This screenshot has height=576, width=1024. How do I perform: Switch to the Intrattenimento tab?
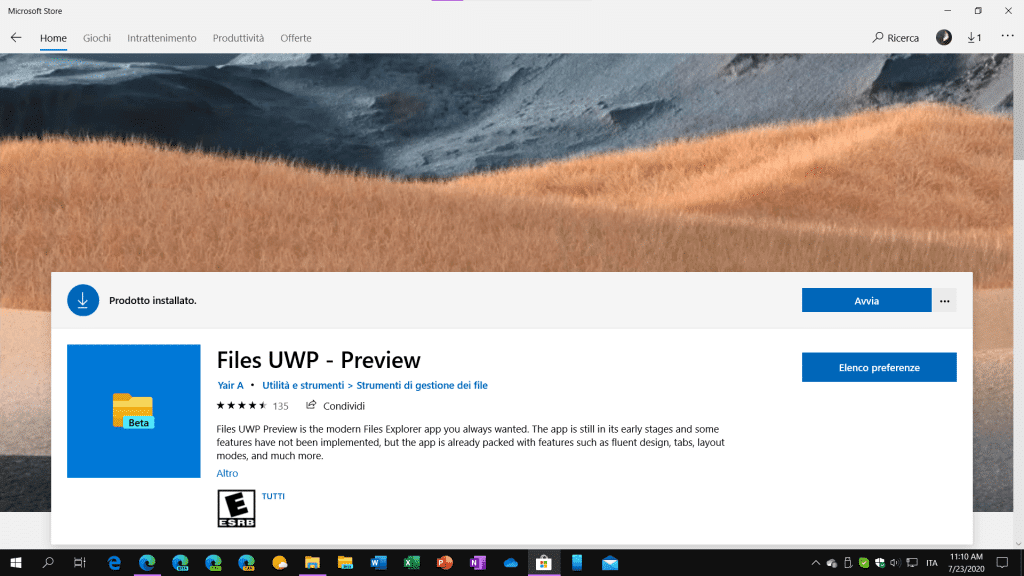click(162, 38)
